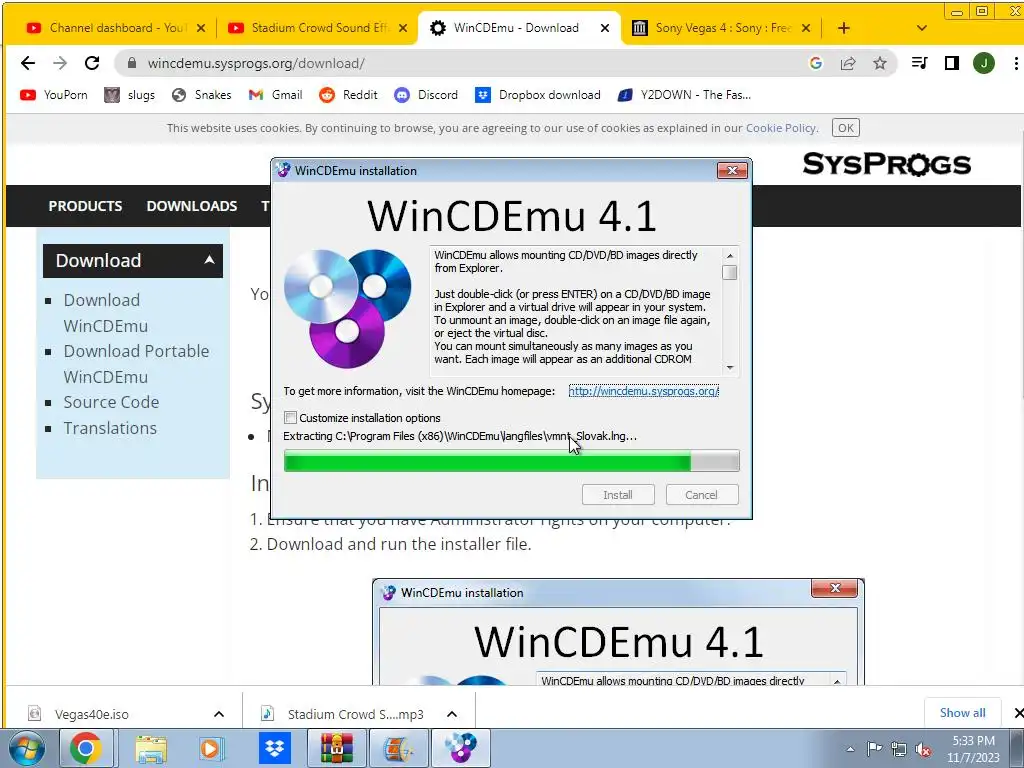This screenshot has height=768, width=1024.
Task: Open the Y2DOWN bookmark
Action: [x=684, y=95]
